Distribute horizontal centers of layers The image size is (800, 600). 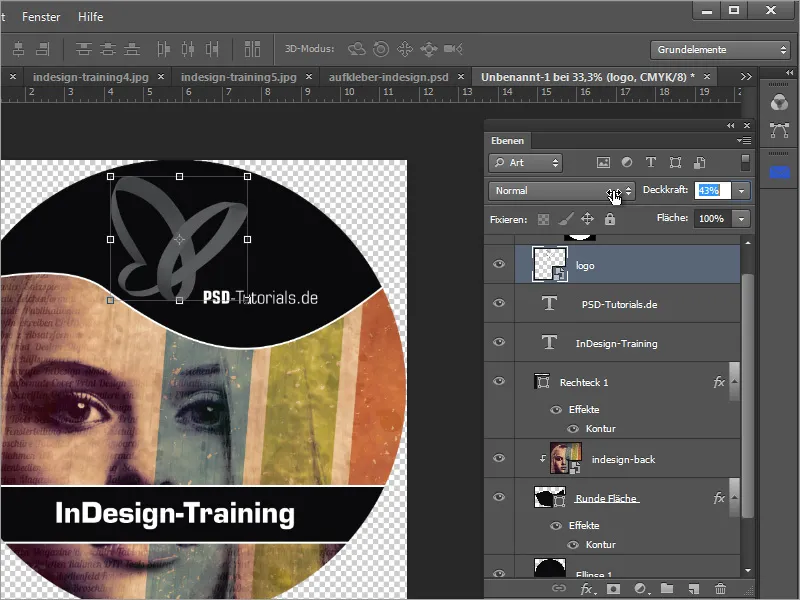pos(188,49)
